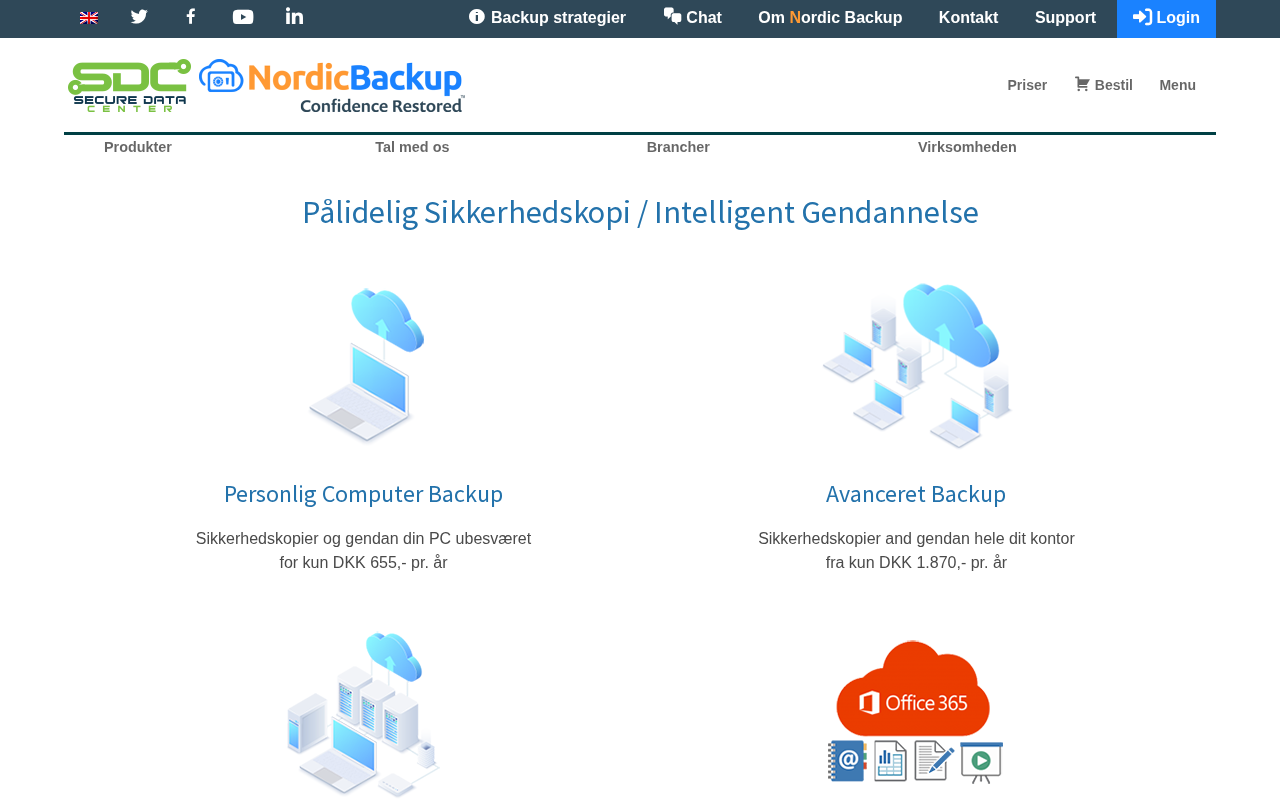Click the Avanceret Backup office cloud illustration
Viewport: 1280px width, 800px height.
point(916,365)
